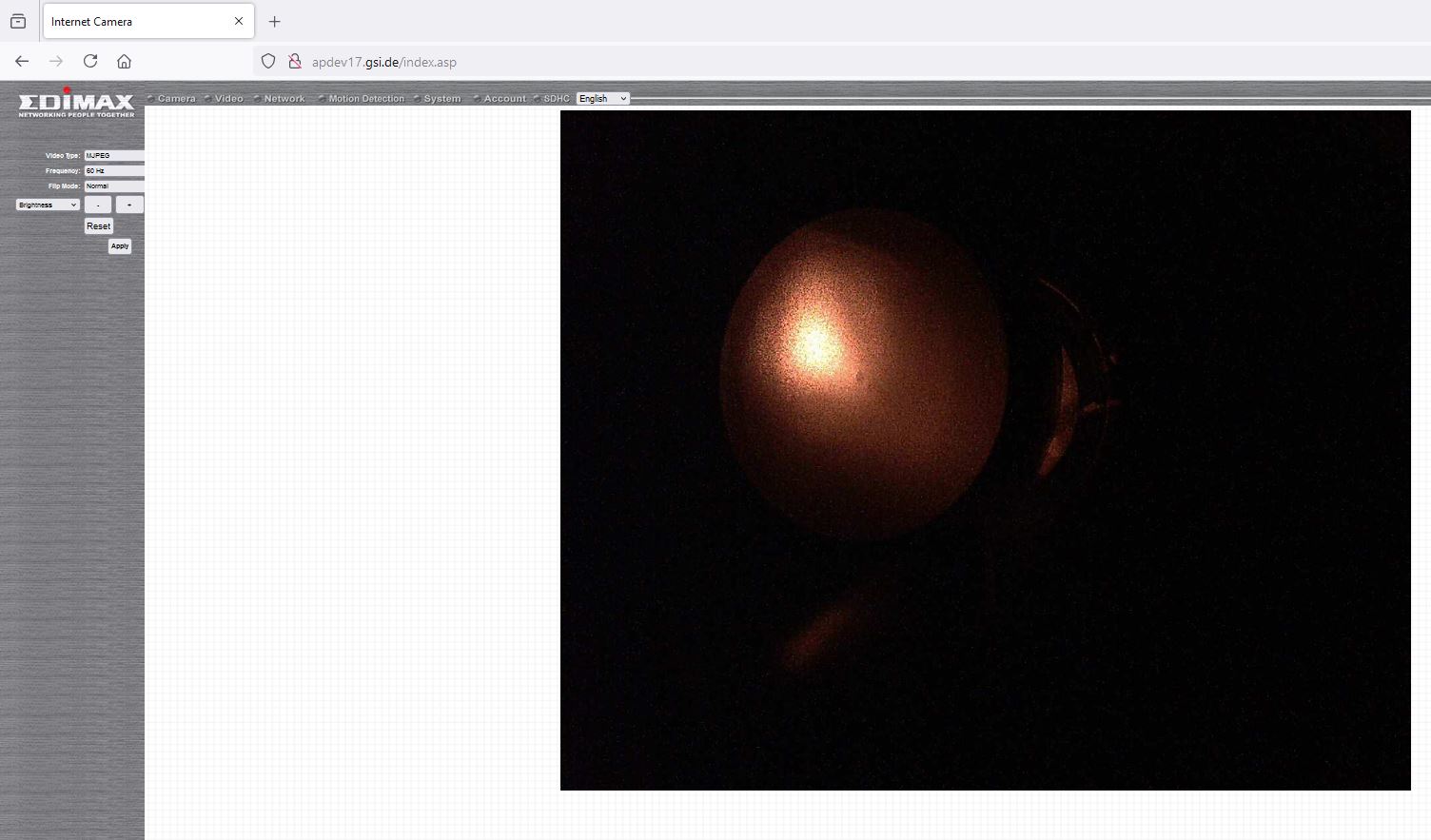Click the Reset button

(99, 226)
